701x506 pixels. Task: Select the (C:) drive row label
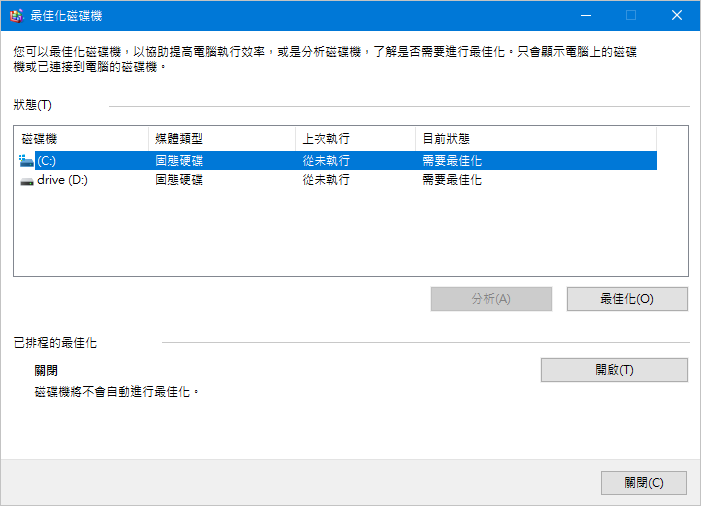click(x=46, y=160)
